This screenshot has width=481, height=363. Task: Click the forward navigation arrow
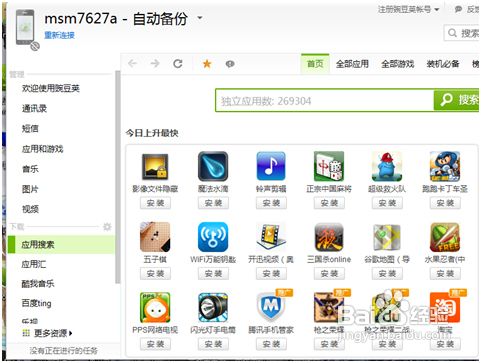pyautogui.click(x=155, y=63)
